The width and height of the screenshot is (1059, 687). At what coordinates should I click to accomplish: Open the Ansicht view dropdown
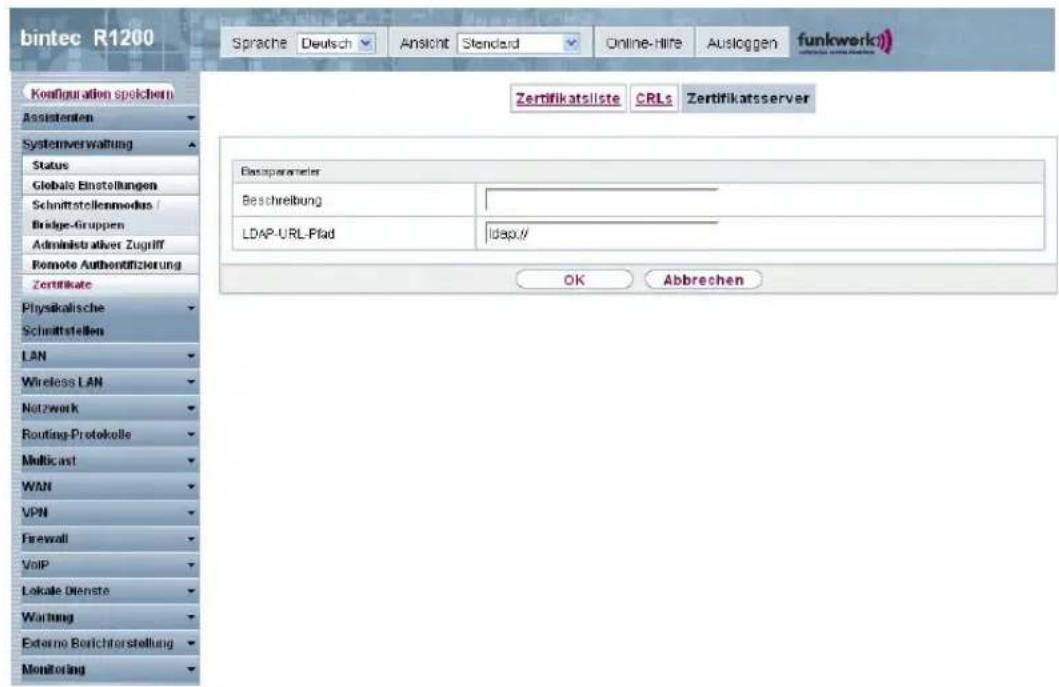519,43
